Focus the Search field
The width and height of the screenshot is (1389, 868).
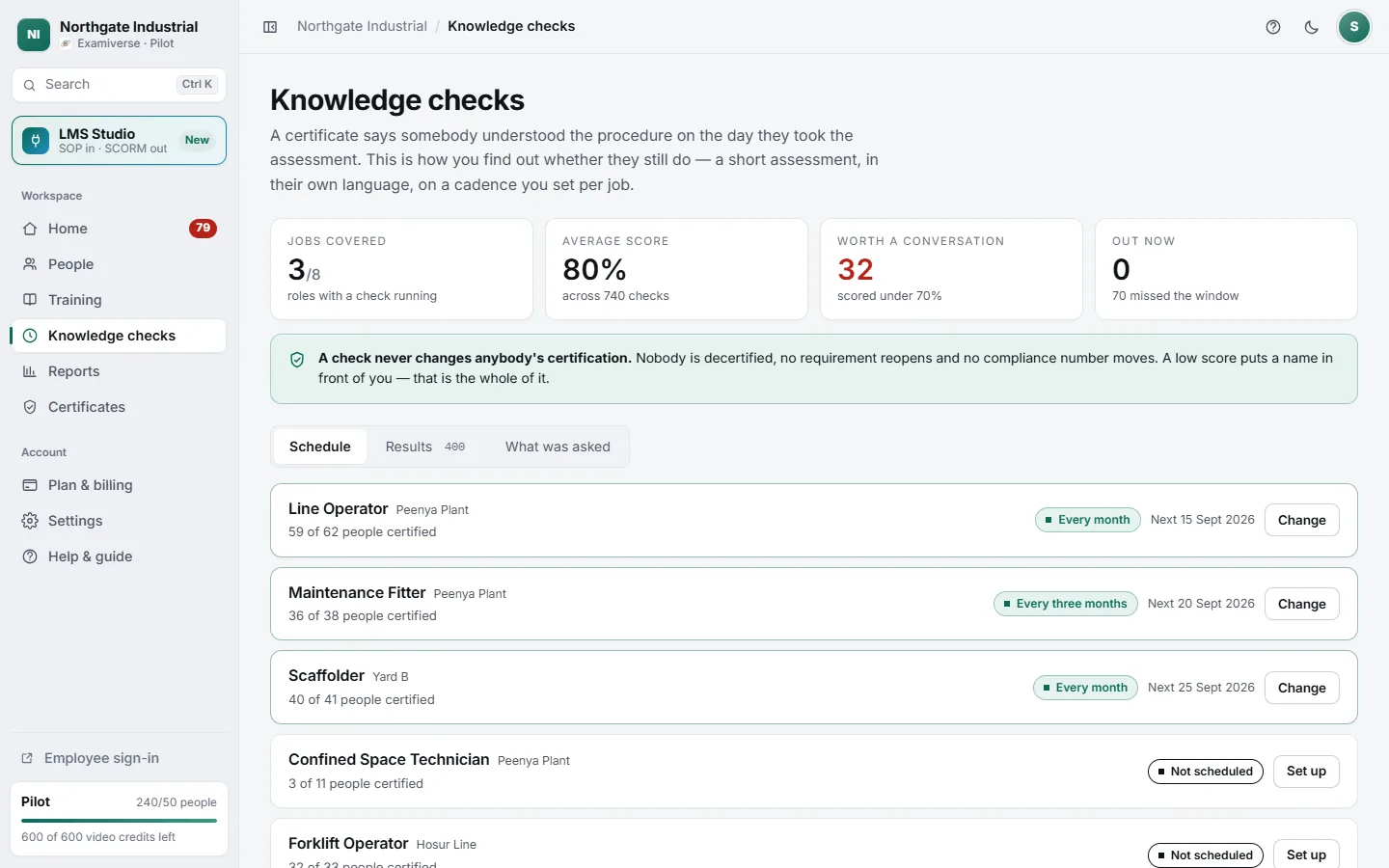point(120,85)
